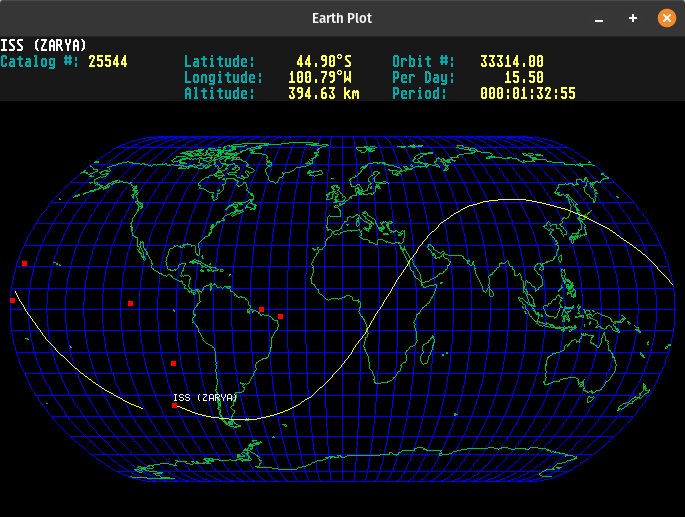
Task: Click the 'Per Day:' label
Action: 423,77
